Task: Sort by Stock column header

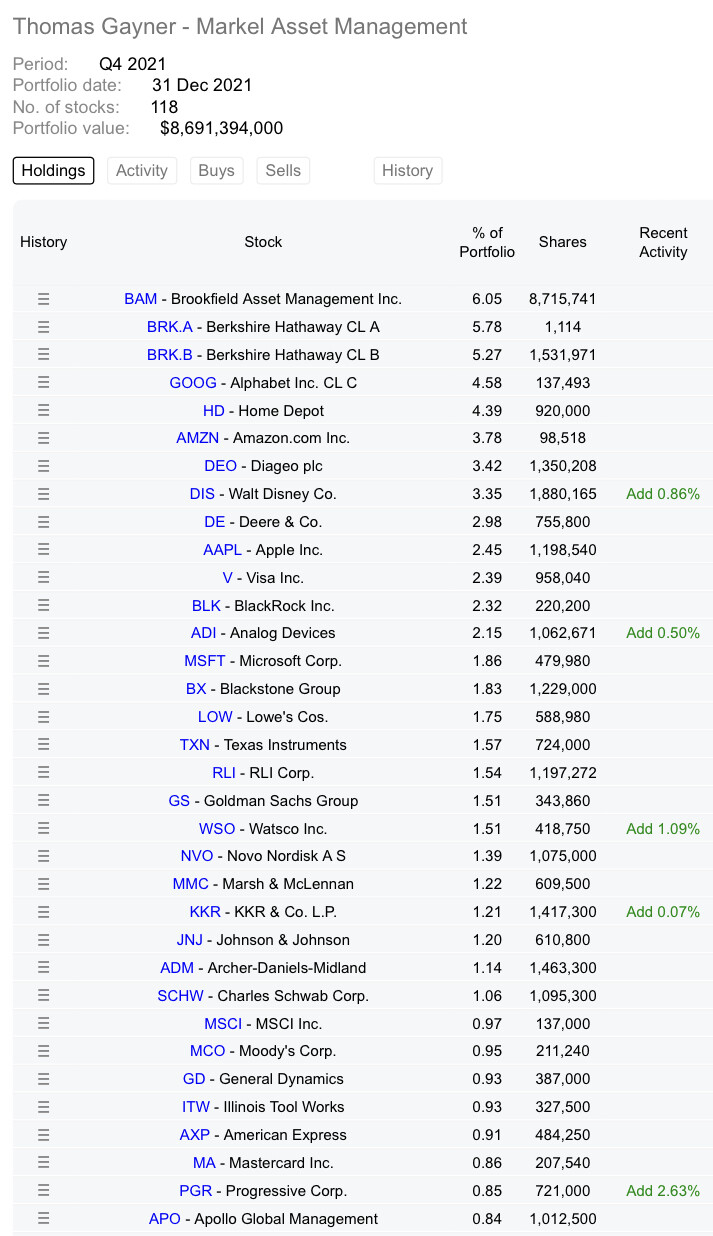Action: pyautogui.click(x=263, y=242)
